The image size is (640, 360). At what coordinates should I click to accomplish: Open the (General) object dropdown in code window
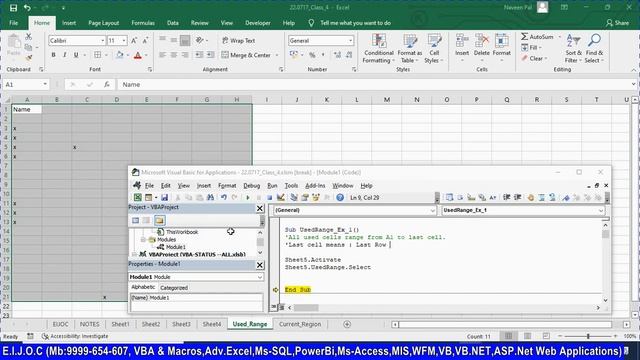[432, 211]
